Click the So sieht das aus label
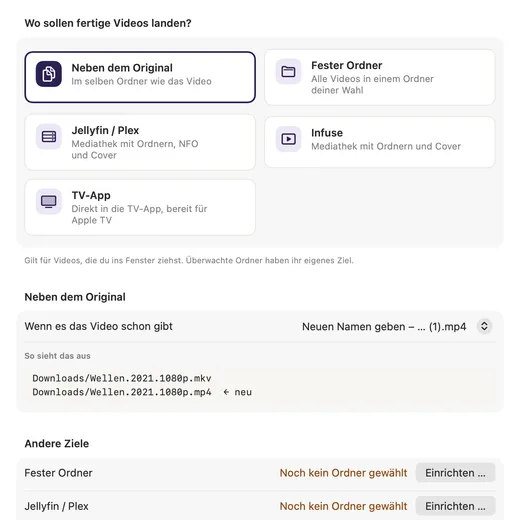520x520 pixels. [x=57, y=356]
